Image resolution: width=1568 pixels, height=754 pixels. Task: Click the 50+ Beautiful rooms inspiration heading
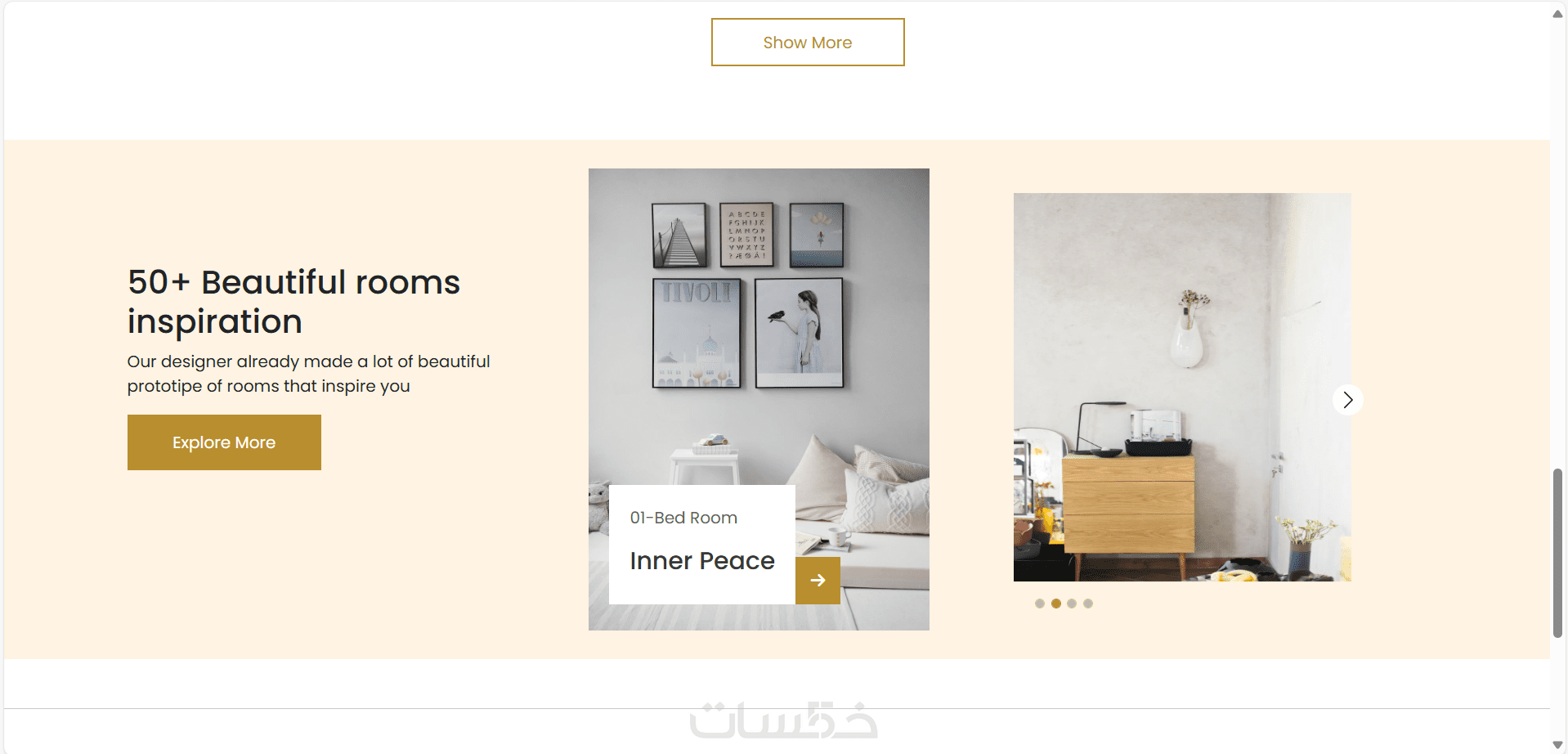click(294, 302)
